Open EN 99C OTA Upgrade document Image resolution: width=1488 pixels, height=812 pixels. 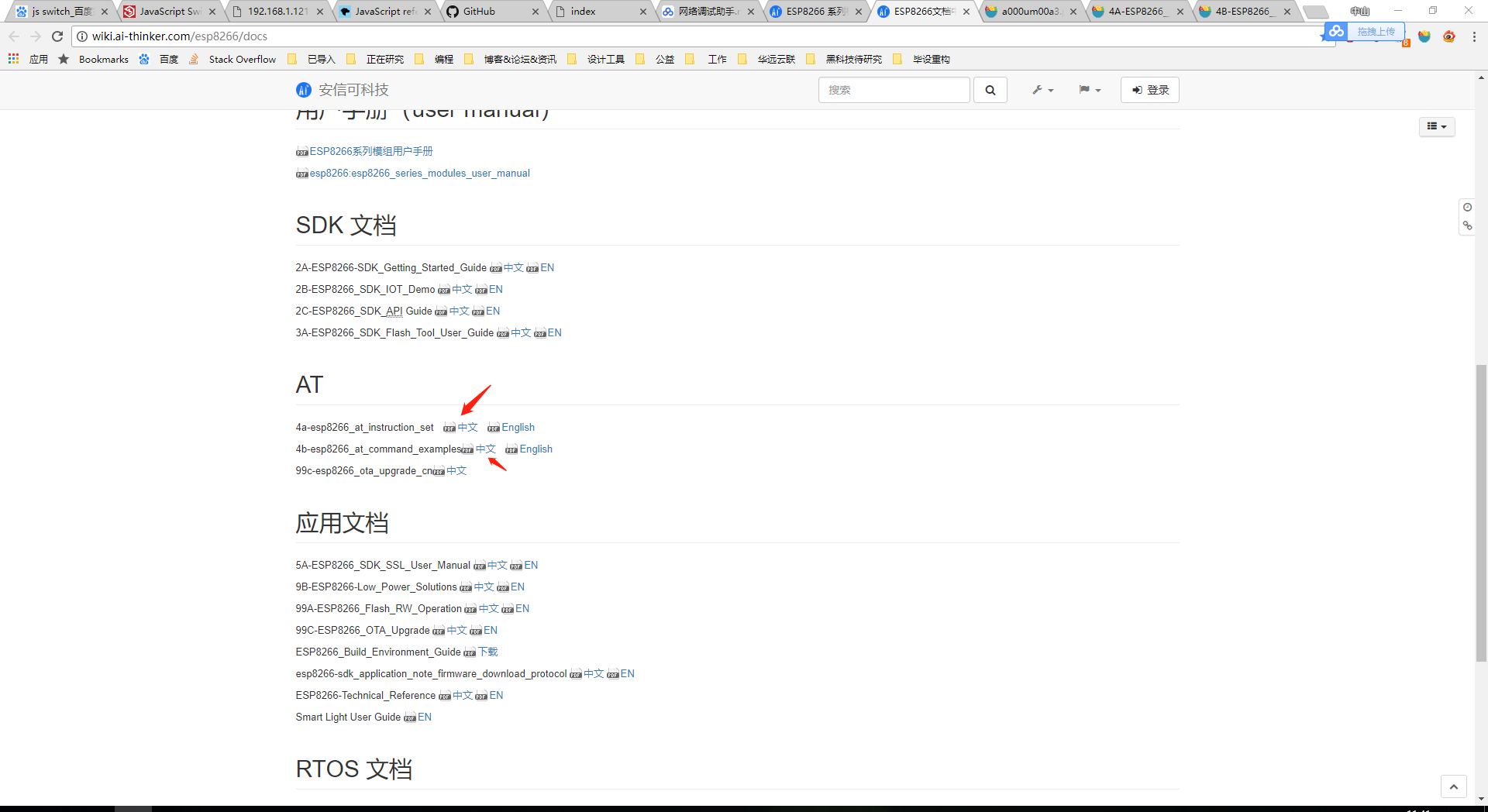click(x=491, y=630)
